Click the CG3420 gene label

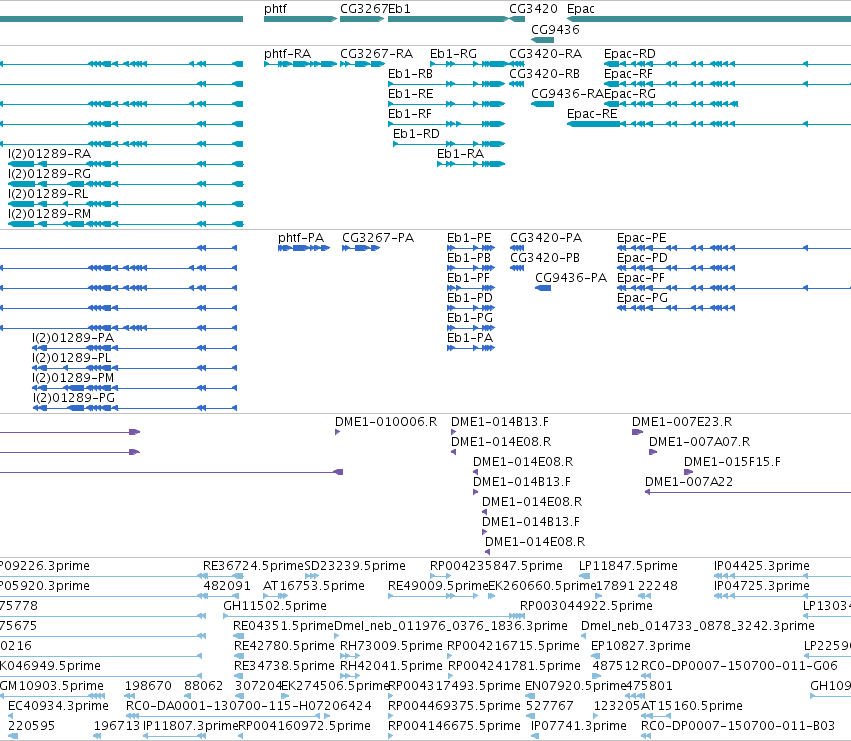pyautogui.click(x=533, y=9)
